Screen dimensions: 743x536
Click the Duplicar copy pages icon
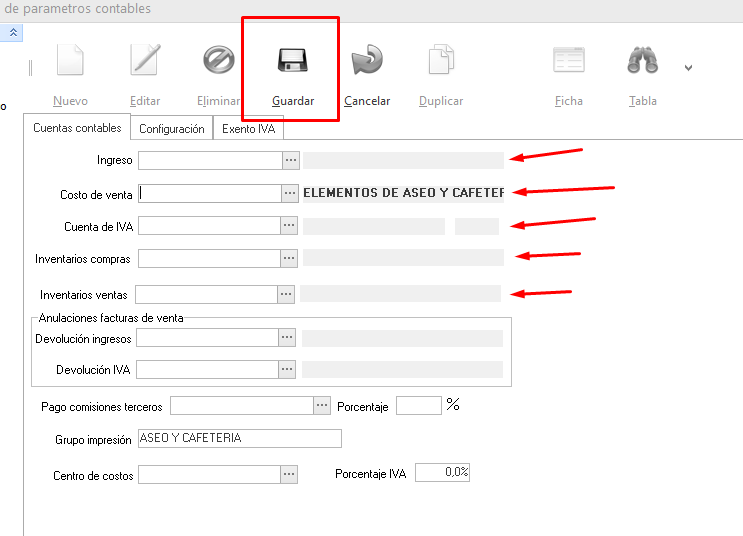click(441, 62)
